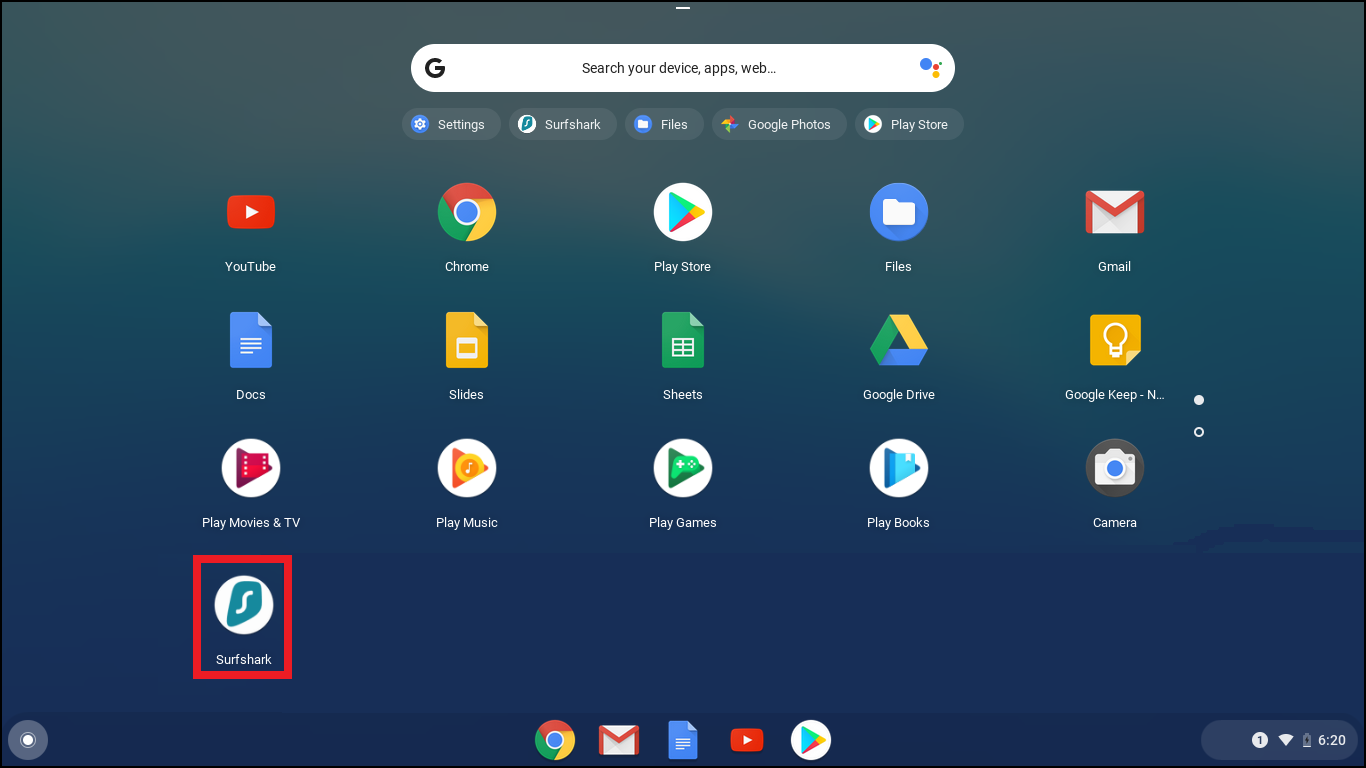
Task: Launch YouTube from the app grid
Action: click(250, 212)
